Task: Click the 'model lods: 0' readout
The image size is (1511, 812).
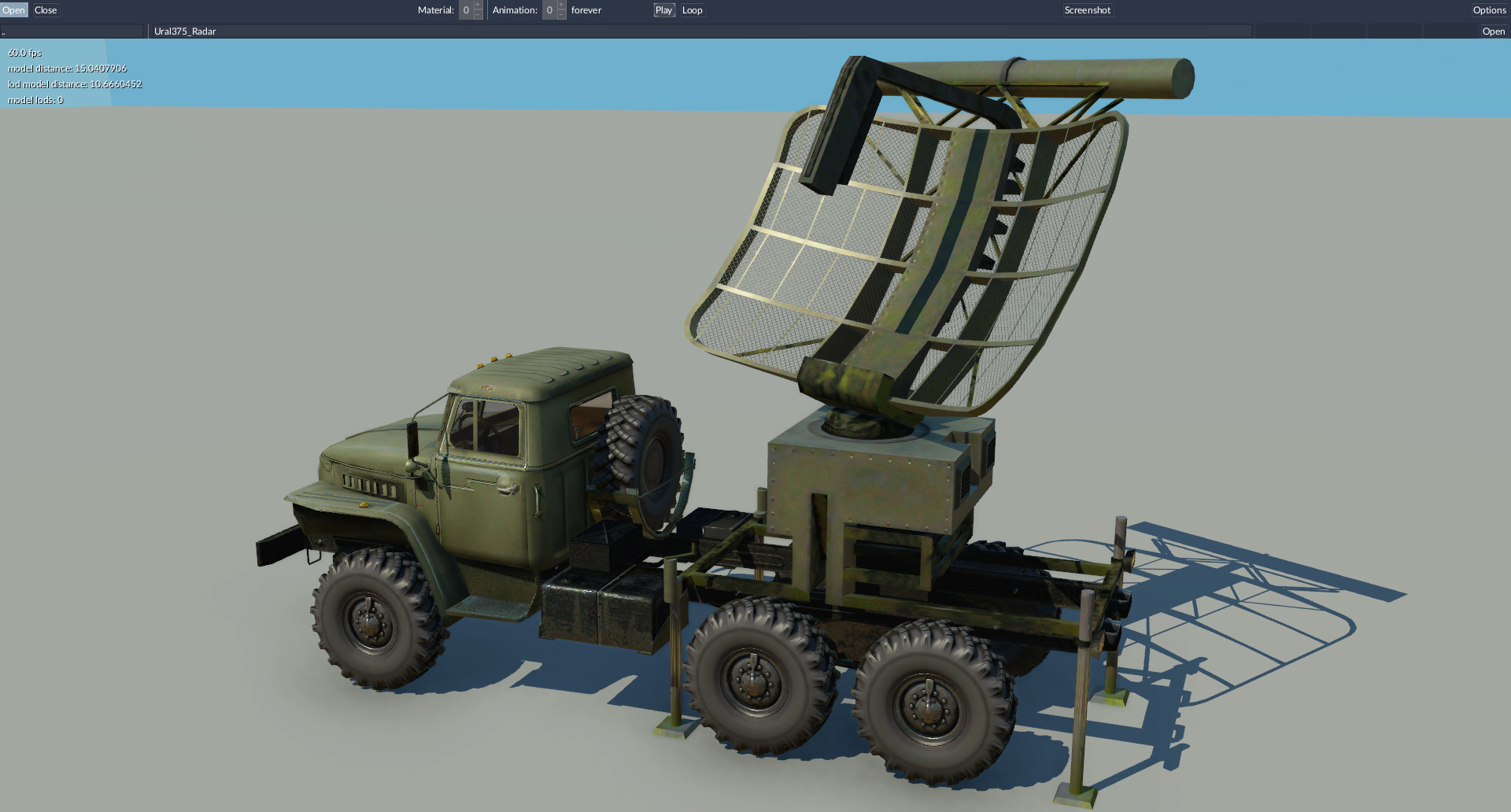Action: click(35, 100)
